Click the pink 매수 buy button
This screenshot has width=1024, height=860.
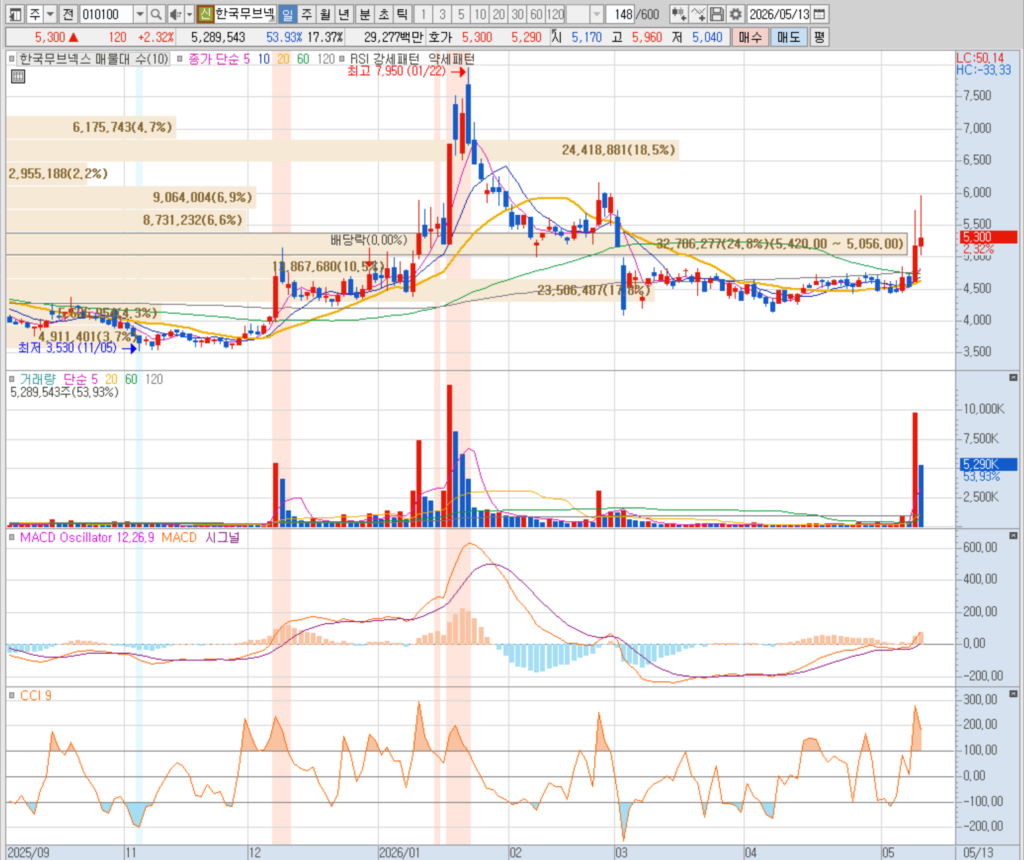pos(749,37)
